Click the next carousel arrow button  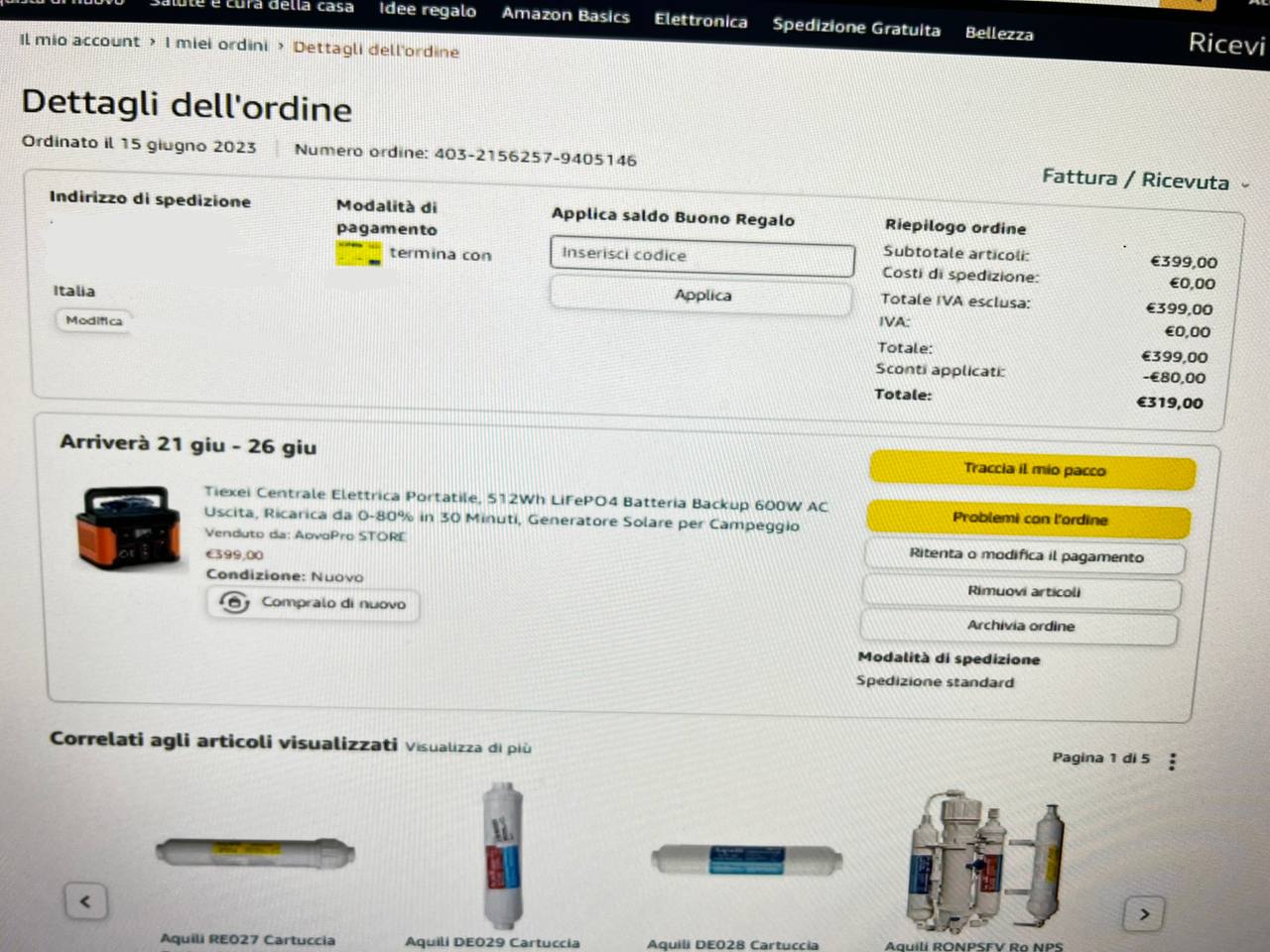pyautogui.click(x=1144, y=913)
